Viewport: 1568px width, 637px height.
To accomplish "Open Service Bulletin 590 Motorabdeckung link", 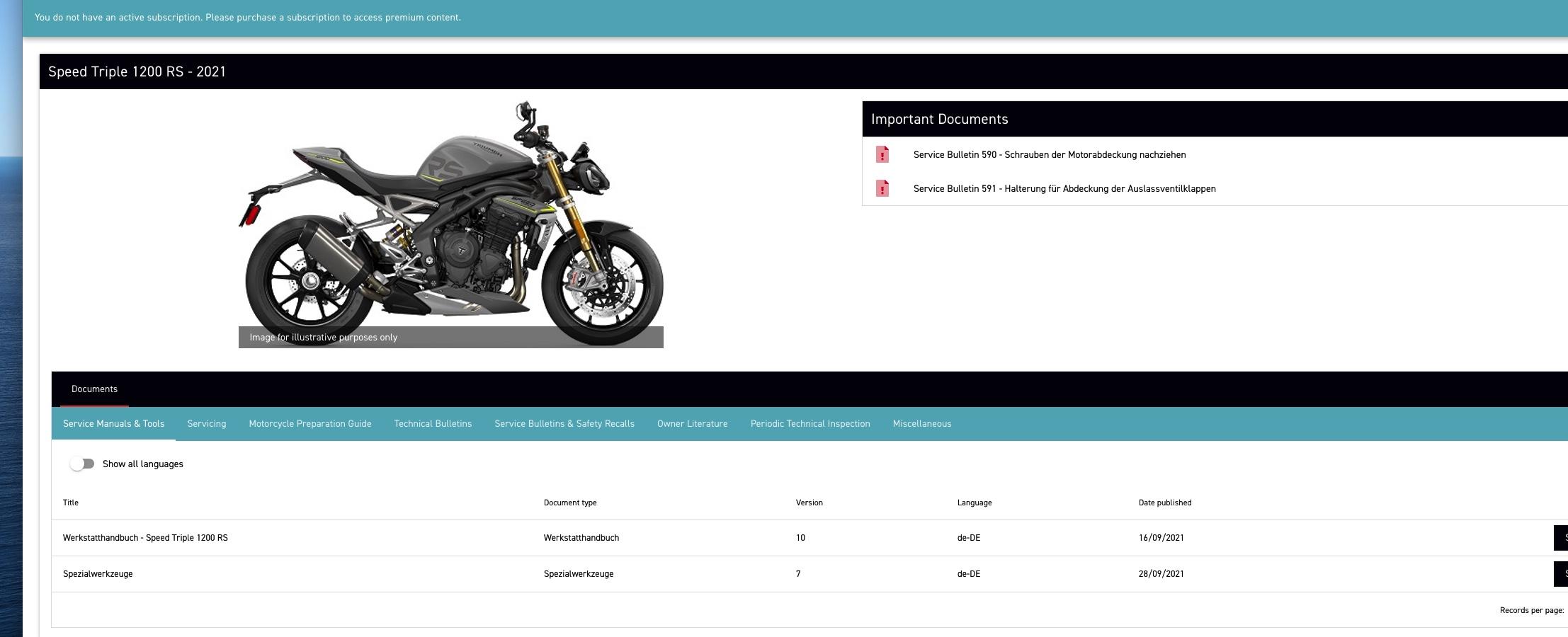I will 1049,154.
